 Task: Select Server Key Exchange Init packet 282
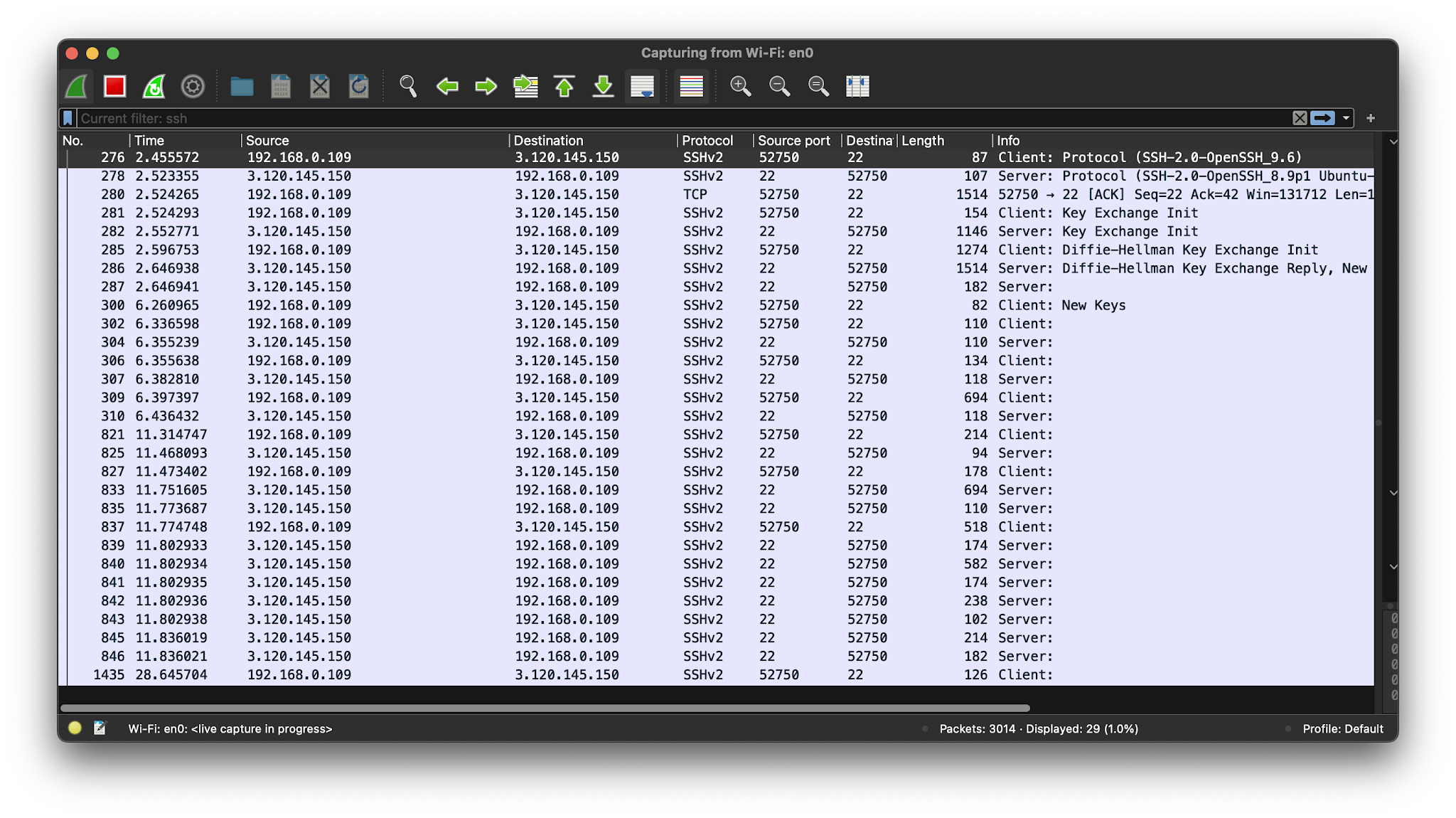(x=717, y=231)
